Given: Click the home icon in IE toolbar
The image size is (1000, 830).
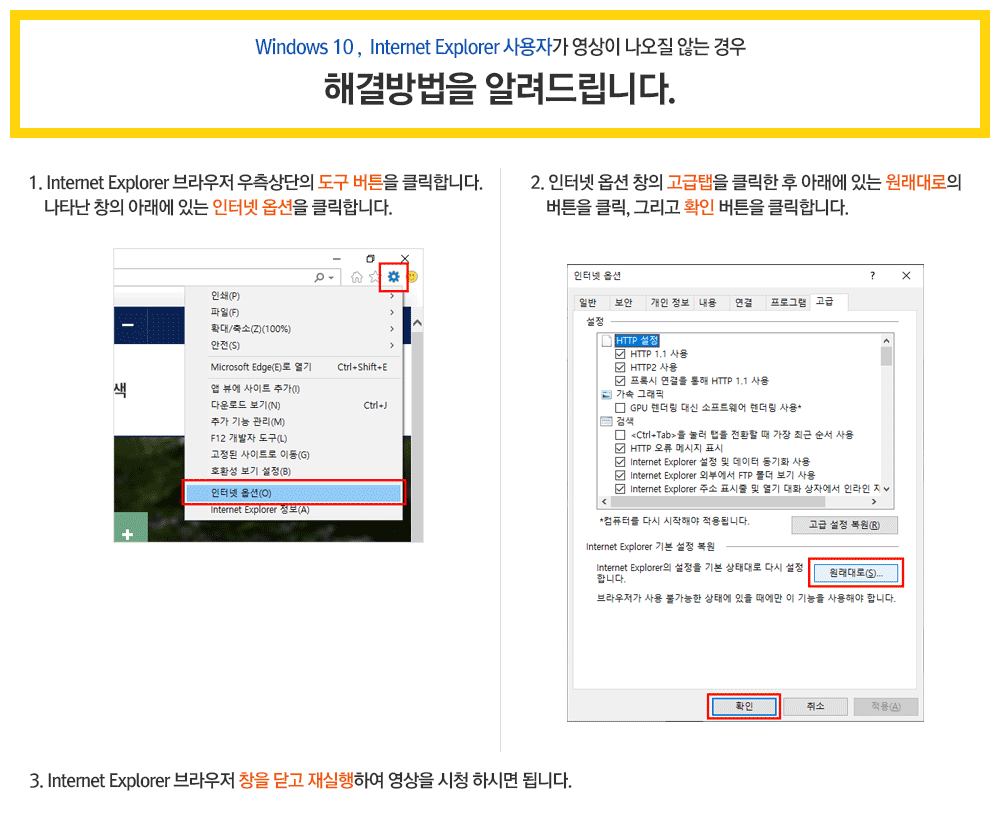Looking at the screenshot, I should [x=357, y=277].
